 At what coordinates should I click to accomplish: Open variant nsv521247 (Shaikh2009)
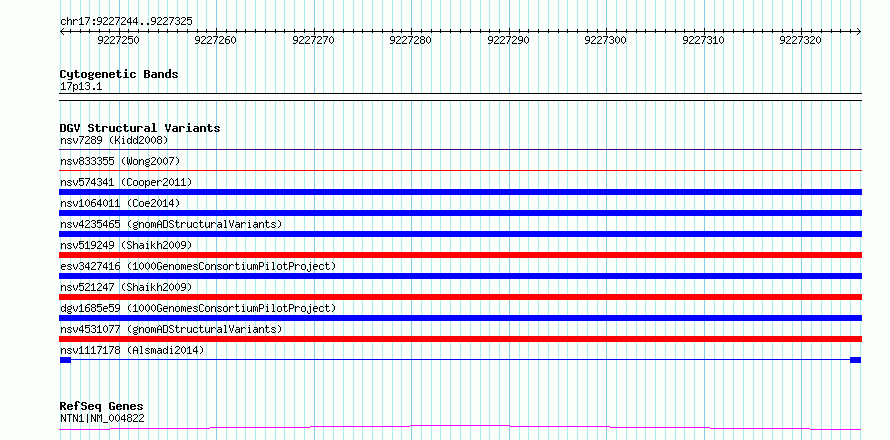coord(126,287)
